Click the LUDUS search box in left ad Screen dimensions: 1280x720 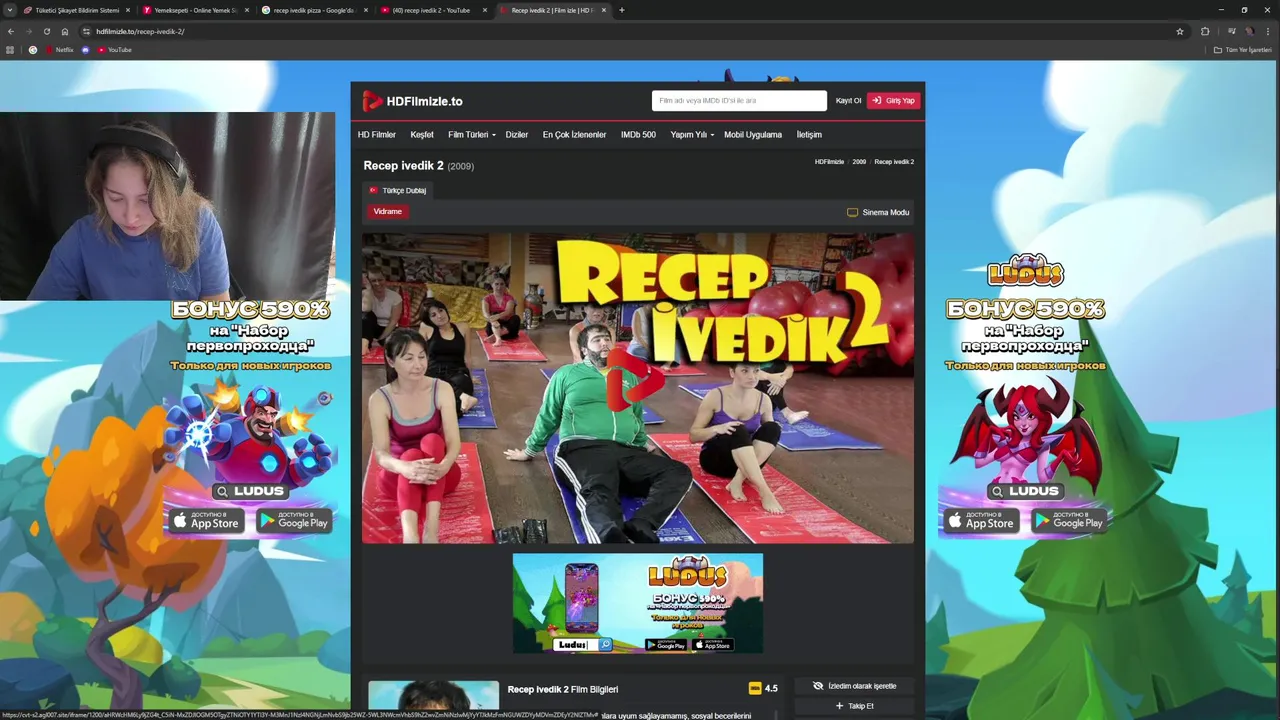250,491
